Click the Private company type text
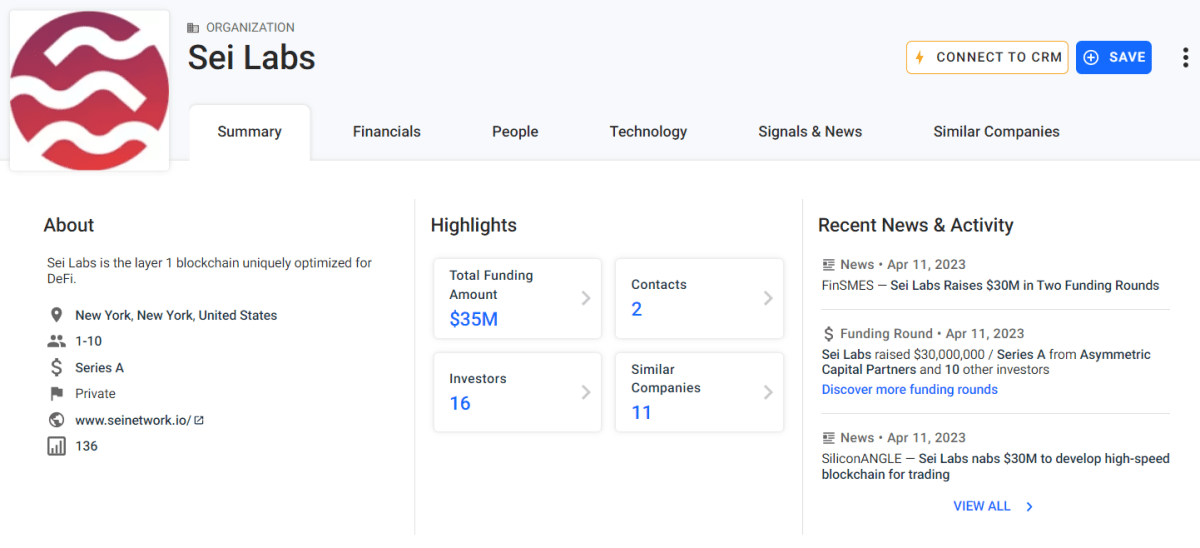1200x548 pixels. click(95, 394)
